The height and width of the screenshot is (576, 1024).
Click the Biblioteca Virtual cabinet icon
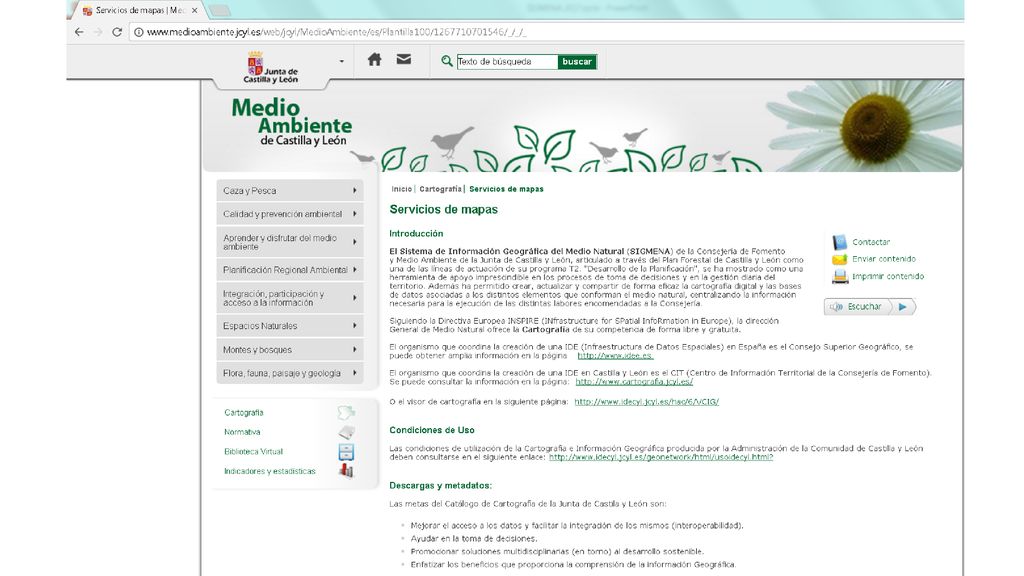click(x=346, y=452)
